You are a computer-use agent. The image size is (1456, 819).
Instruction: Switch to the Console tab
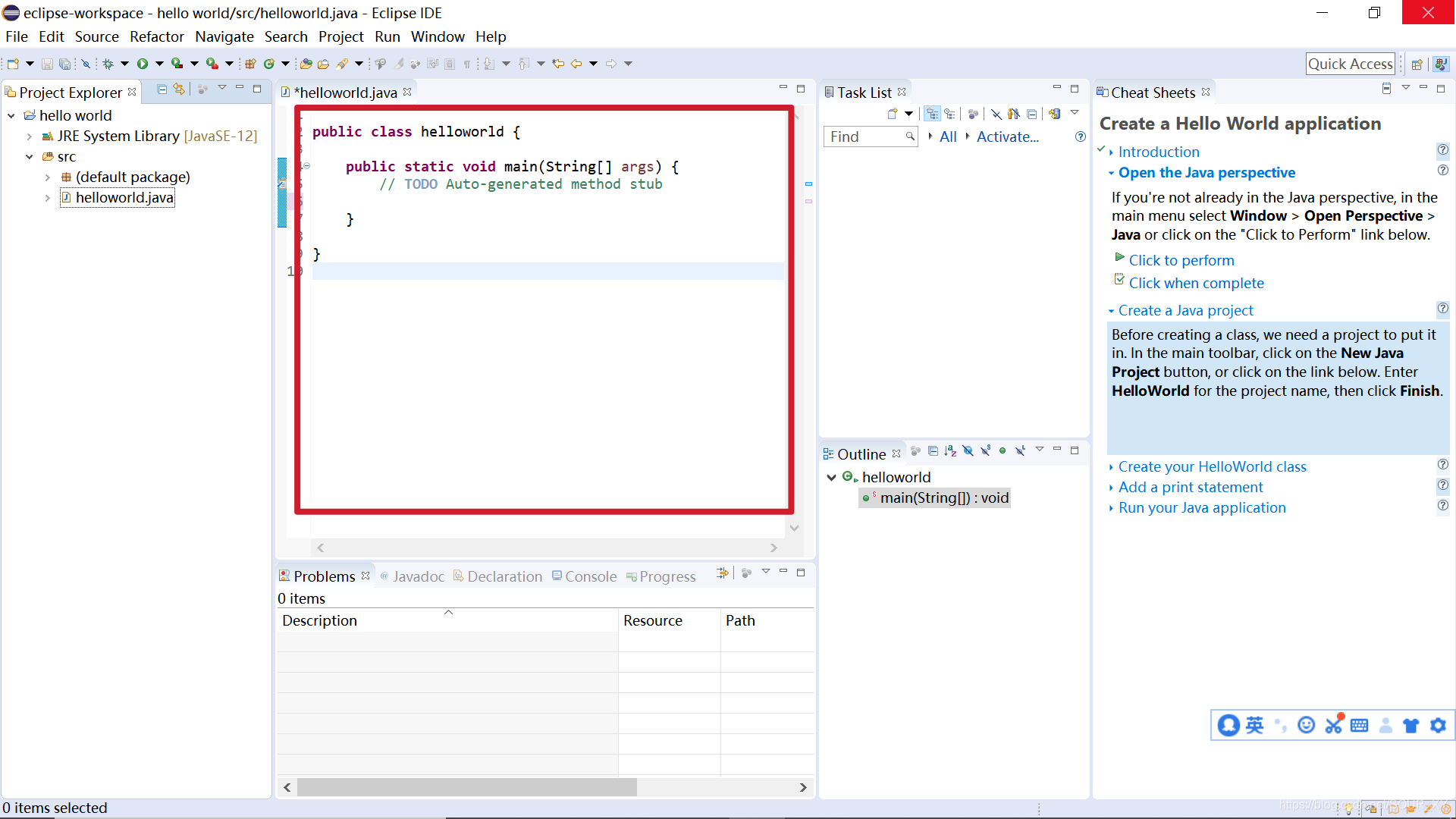tap(584, 576)
